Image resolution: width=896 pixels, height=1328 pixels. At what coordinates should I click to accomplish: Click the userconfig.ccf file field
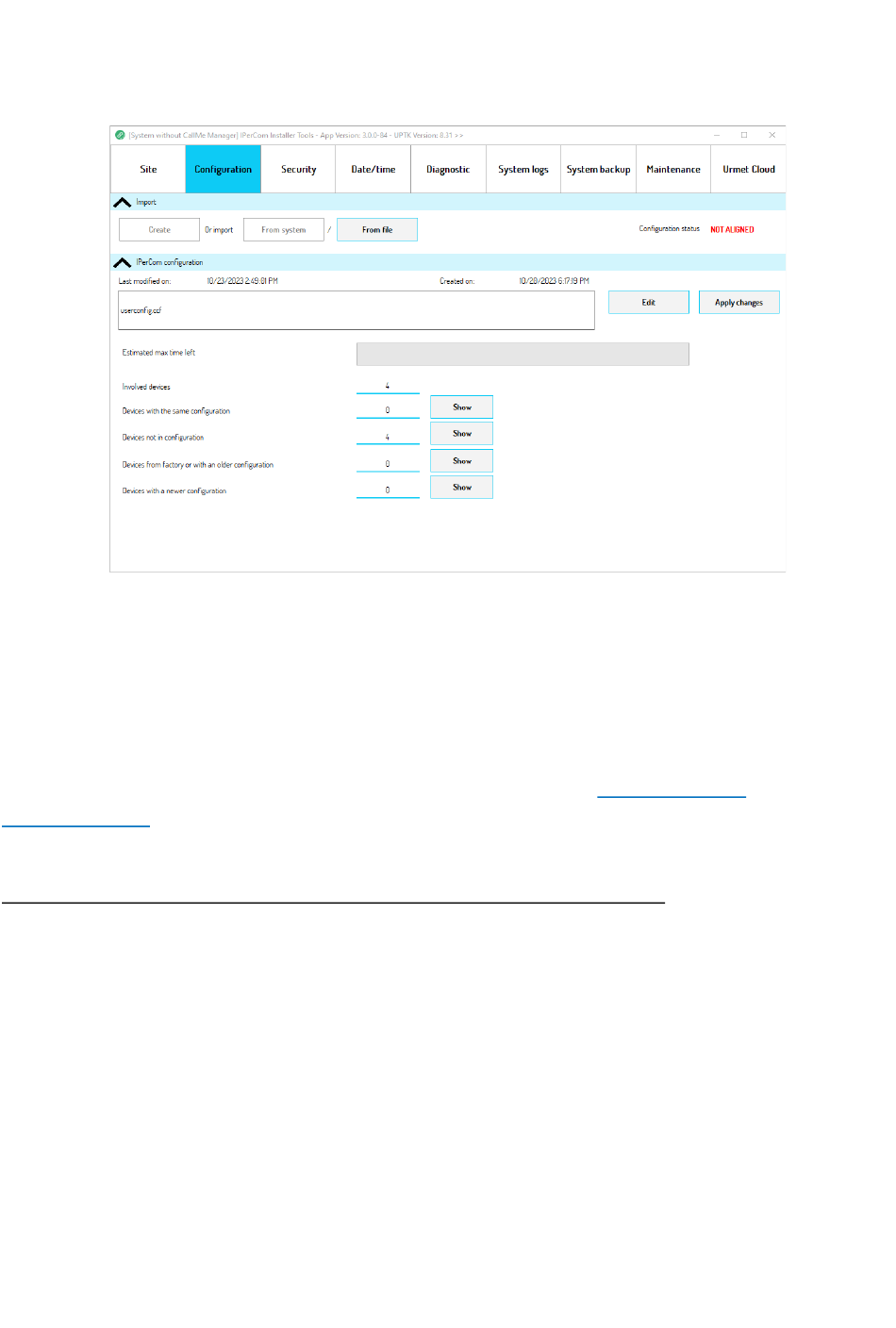pos(357,310)
